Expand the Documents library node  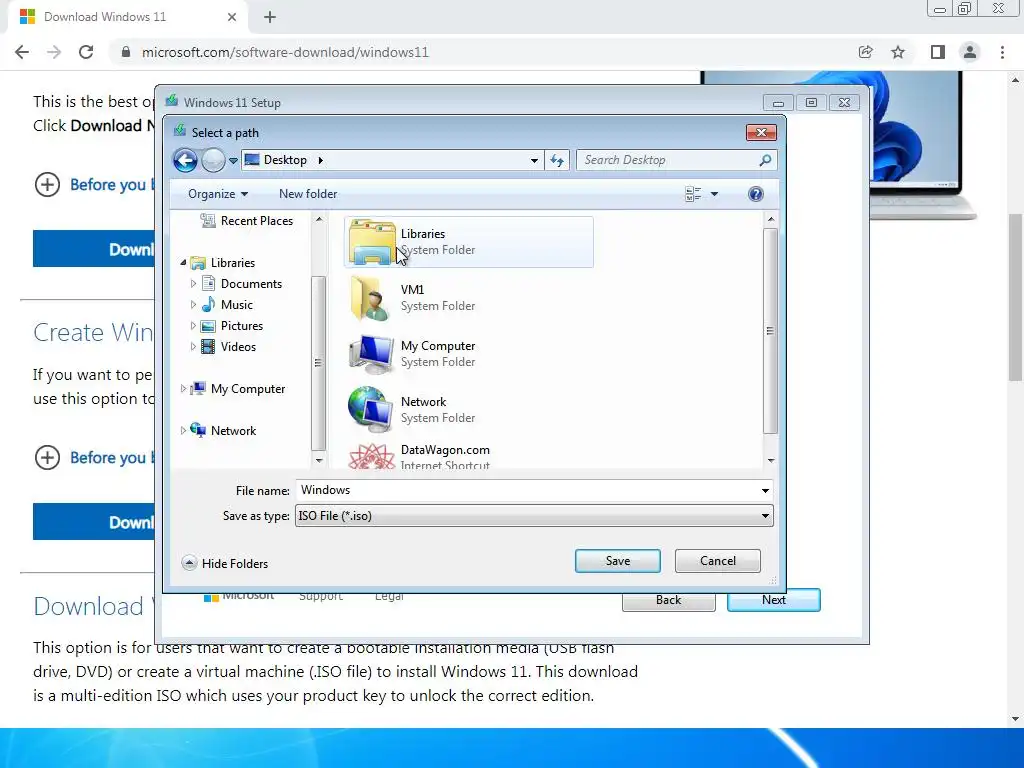point(193,283)
